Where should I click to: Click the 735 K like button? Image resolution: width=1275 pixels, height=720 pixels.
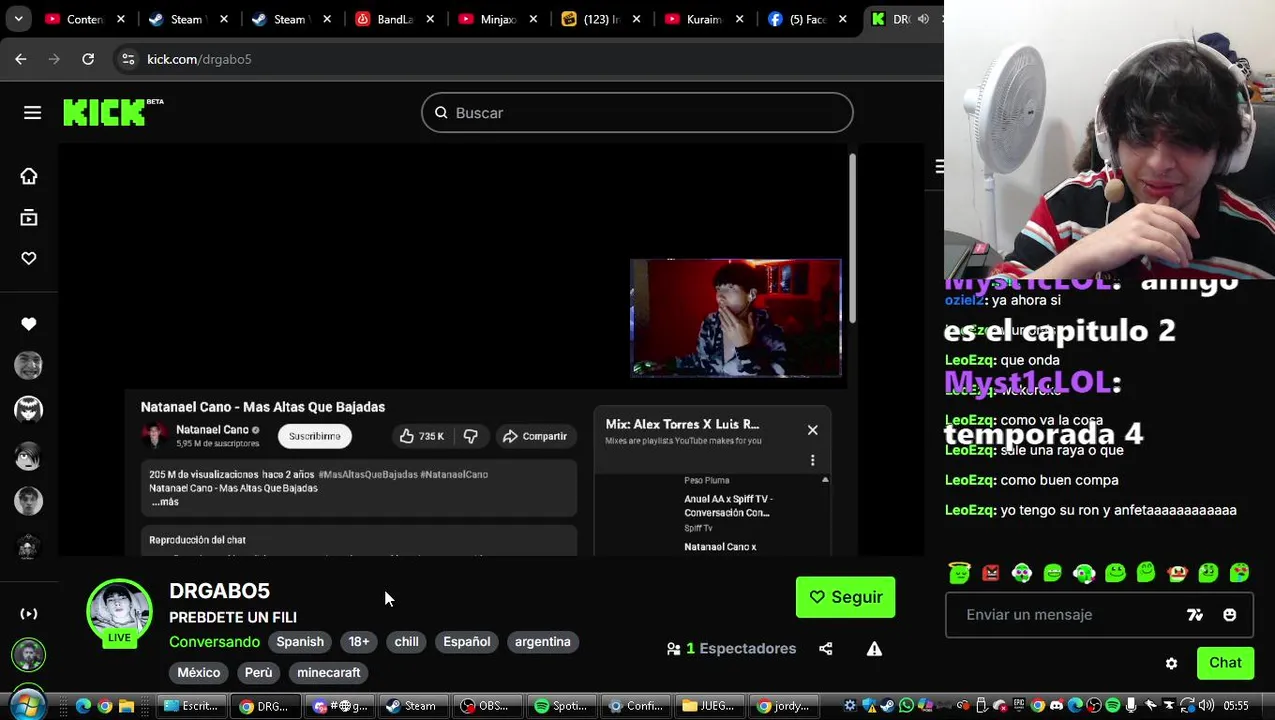click(x=421, y=436)
